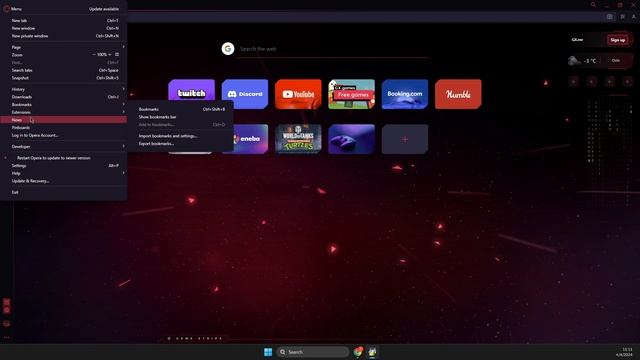Select New private window
This screenshot has height=360, width=640.
(x=63, y=36)
